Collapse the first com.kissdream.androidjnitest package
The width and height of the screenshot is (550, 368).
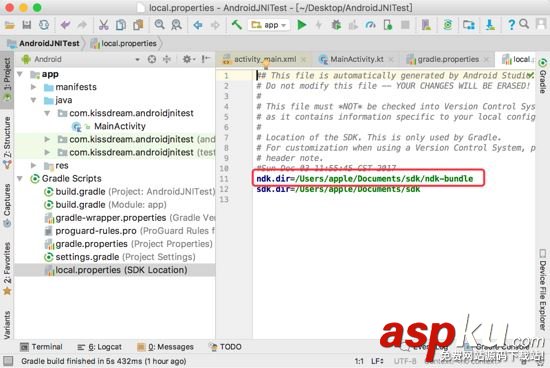coord(47,113)
